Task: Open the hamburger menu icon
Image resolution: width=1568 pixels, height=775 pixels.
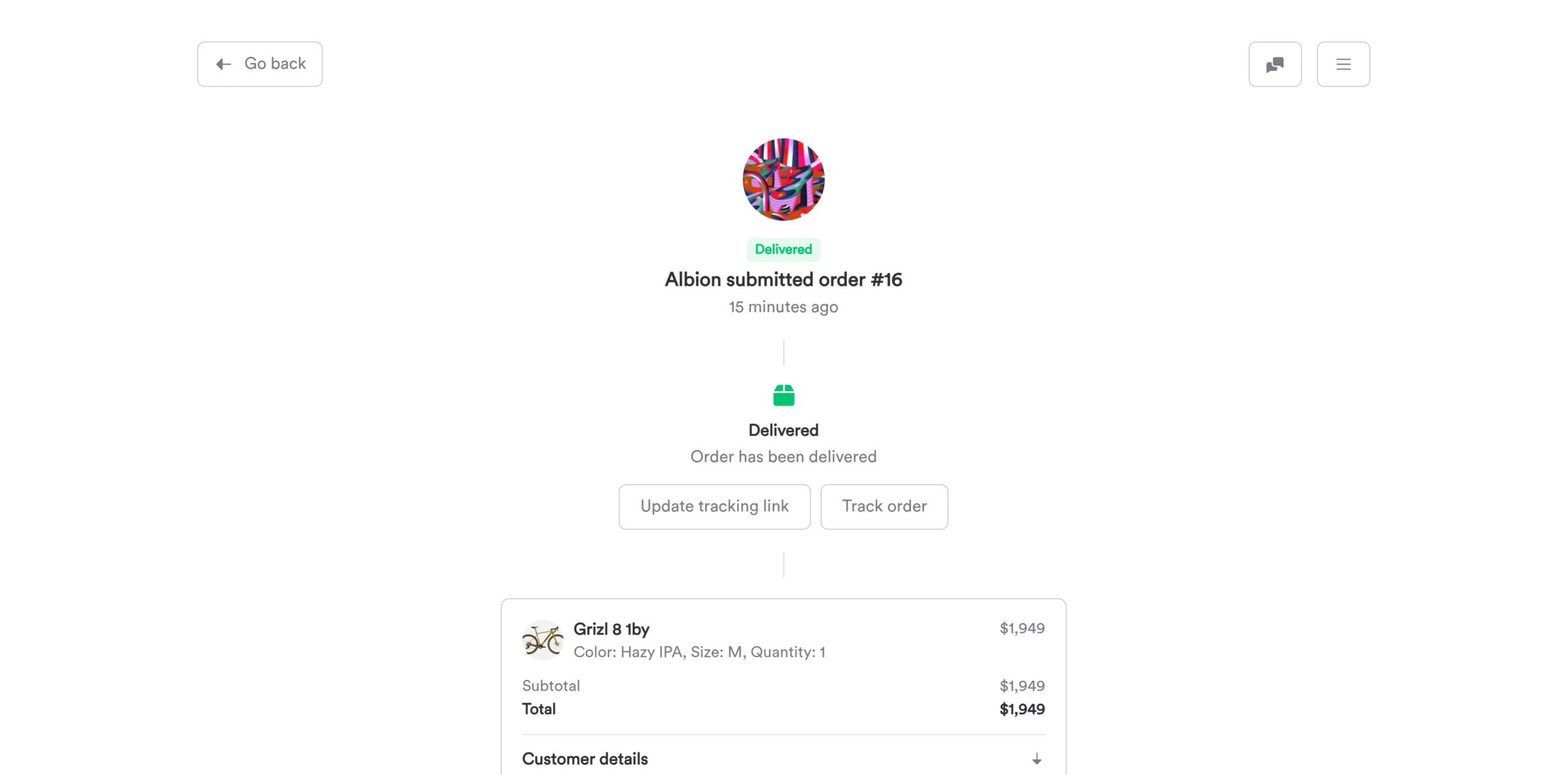Action: pyautogui.click(x=1343, y=64)
